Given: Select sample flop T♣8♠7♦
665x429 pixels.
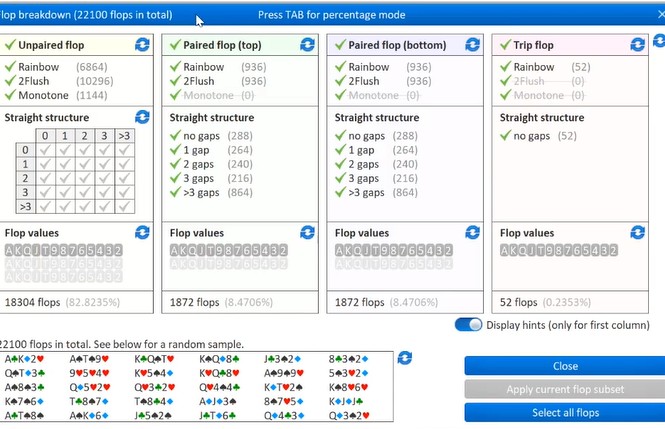Looking at the screenshot, I should [89, 401].
